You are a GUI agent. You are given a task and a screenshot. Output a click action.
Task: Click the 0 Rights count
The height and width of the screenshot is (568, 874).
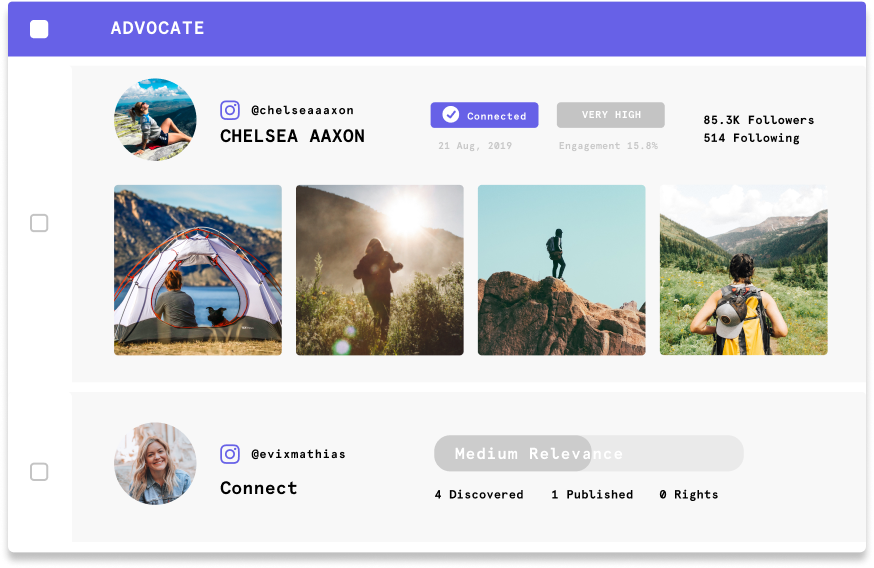tap(688, 494)
